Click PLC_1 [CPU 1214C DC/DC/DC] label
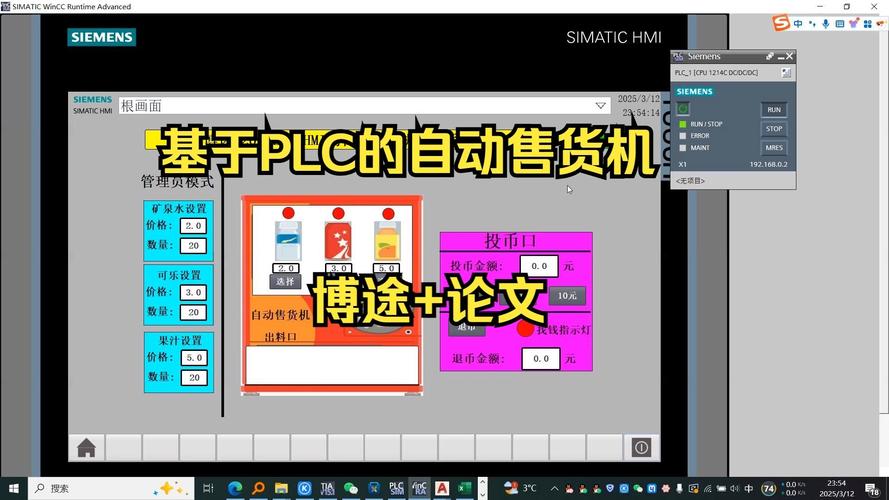The image size is (889, 500). (716, 73)
